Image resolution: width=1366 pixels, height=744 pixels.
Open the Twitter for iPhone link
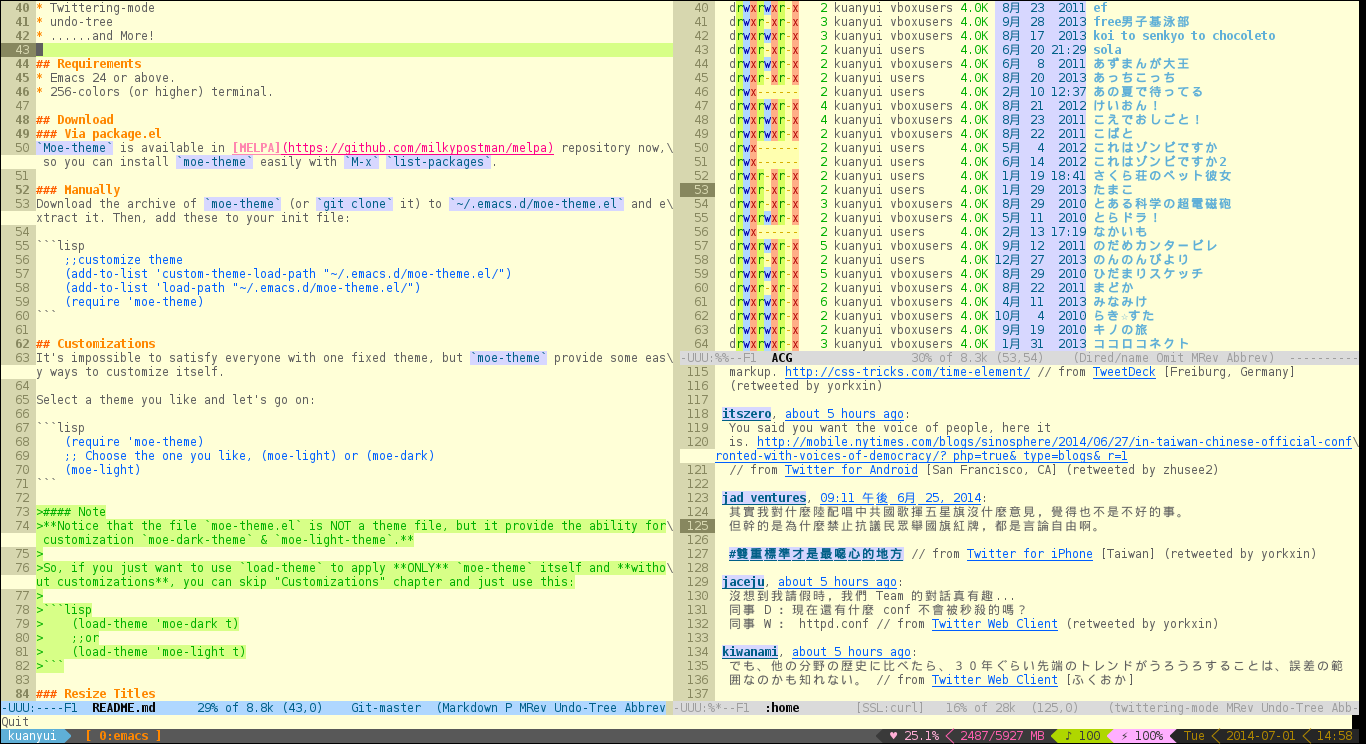(x=1030, y=554)
